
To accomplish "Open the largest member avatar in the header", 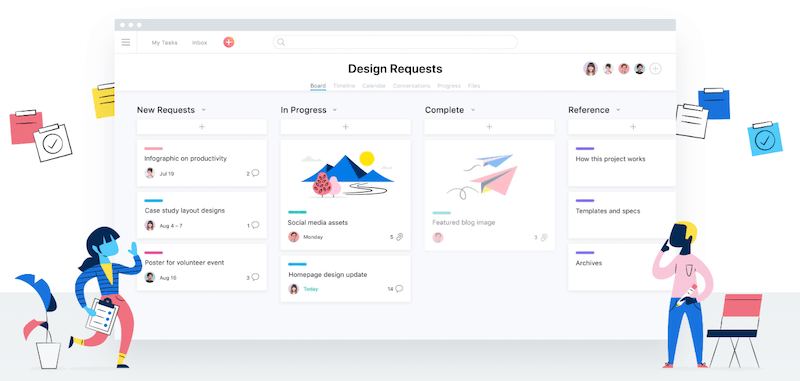I will click(591, 69).
